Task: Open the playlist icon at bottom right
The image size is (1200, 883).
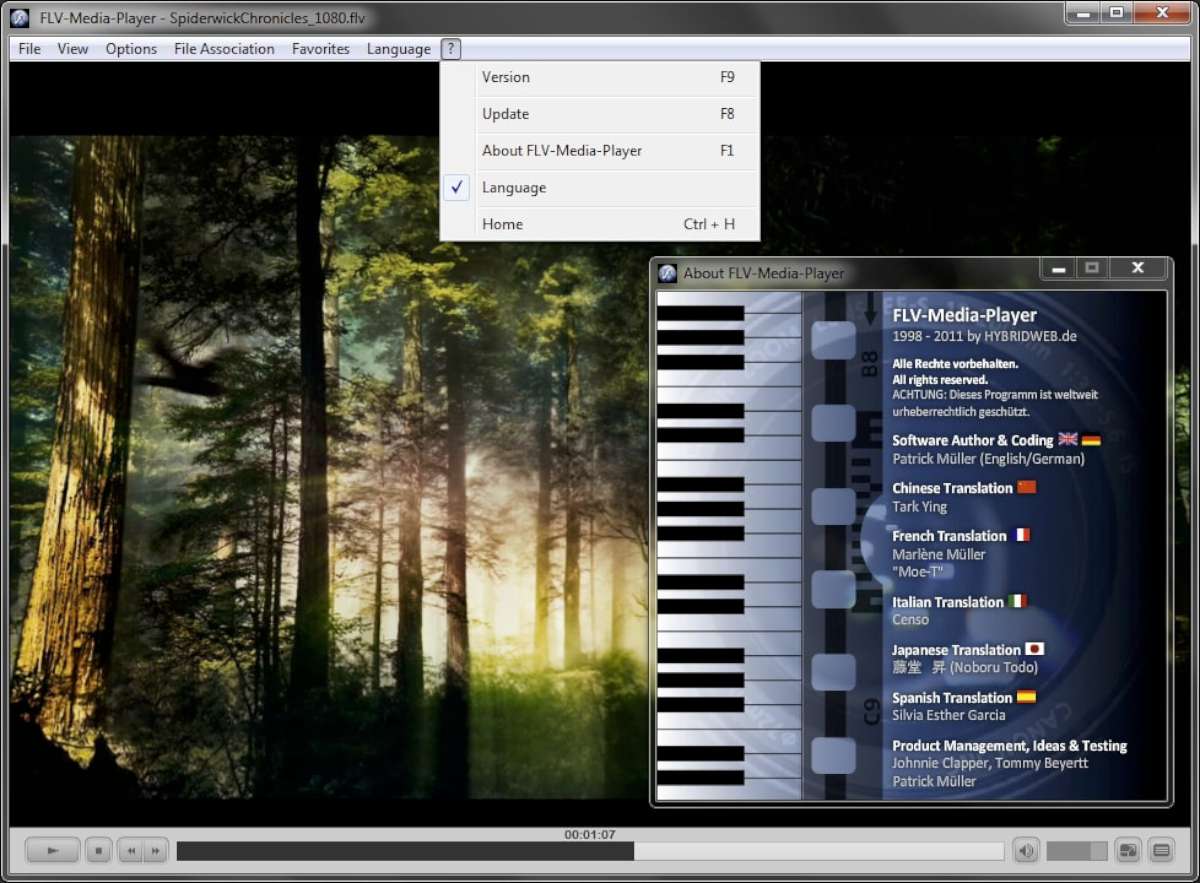Action: click(x=1161, y=851)
